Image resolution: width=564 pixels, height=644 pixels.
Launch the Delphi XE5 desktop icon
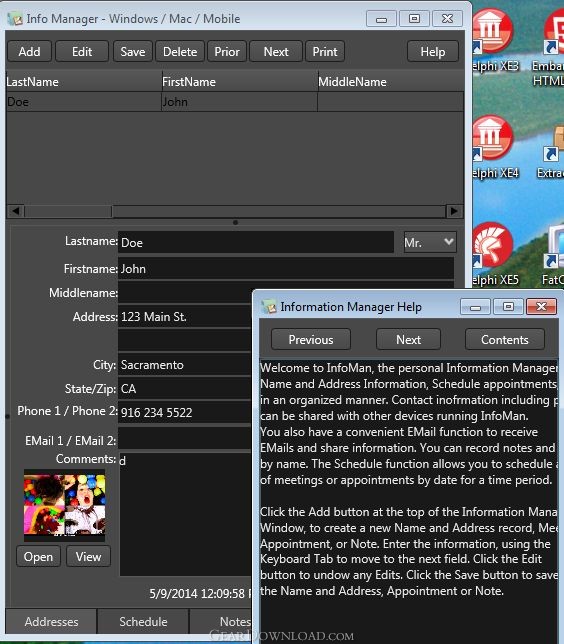(493, 255)
